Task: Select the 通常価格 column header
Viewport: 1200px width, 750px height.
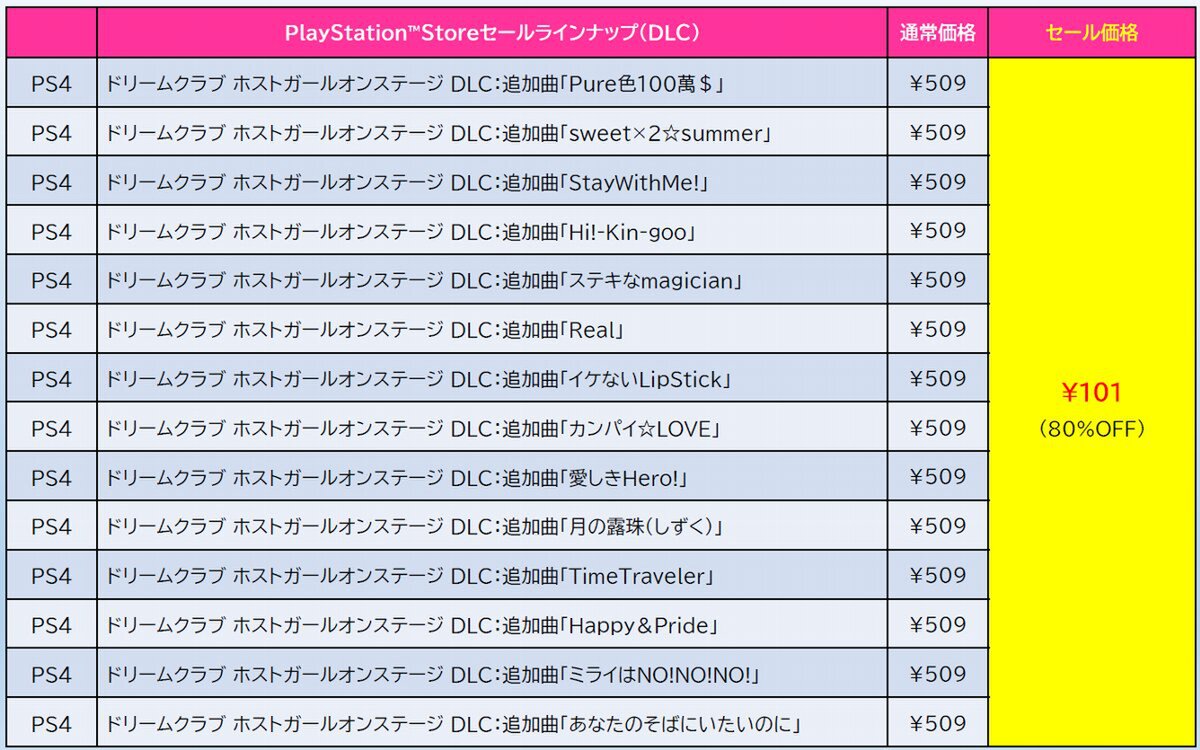Action: pos(937,33)
